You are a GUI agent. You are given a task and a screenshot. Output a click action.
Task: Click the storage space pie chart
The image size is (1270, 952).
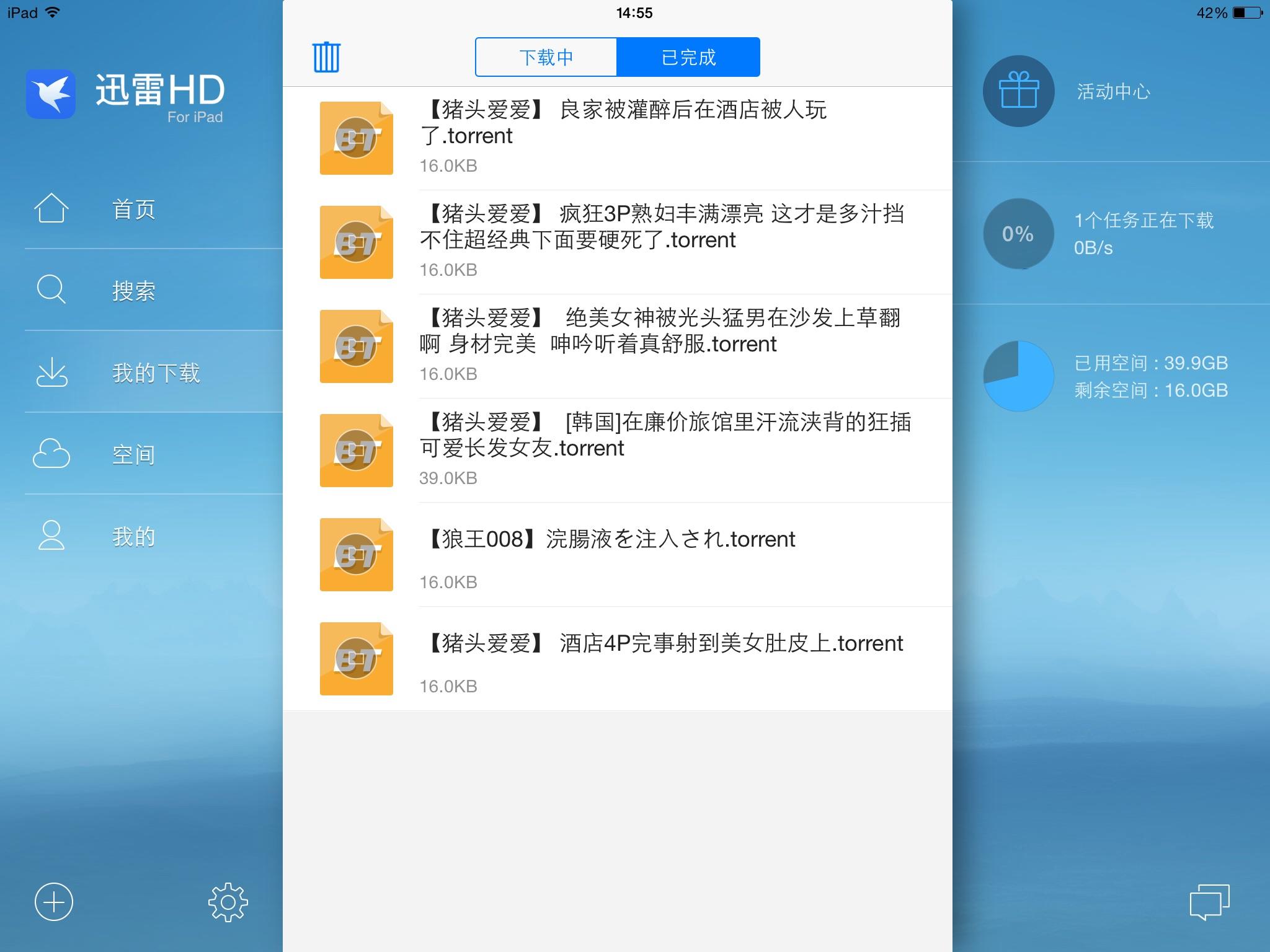click(1018, 376)
